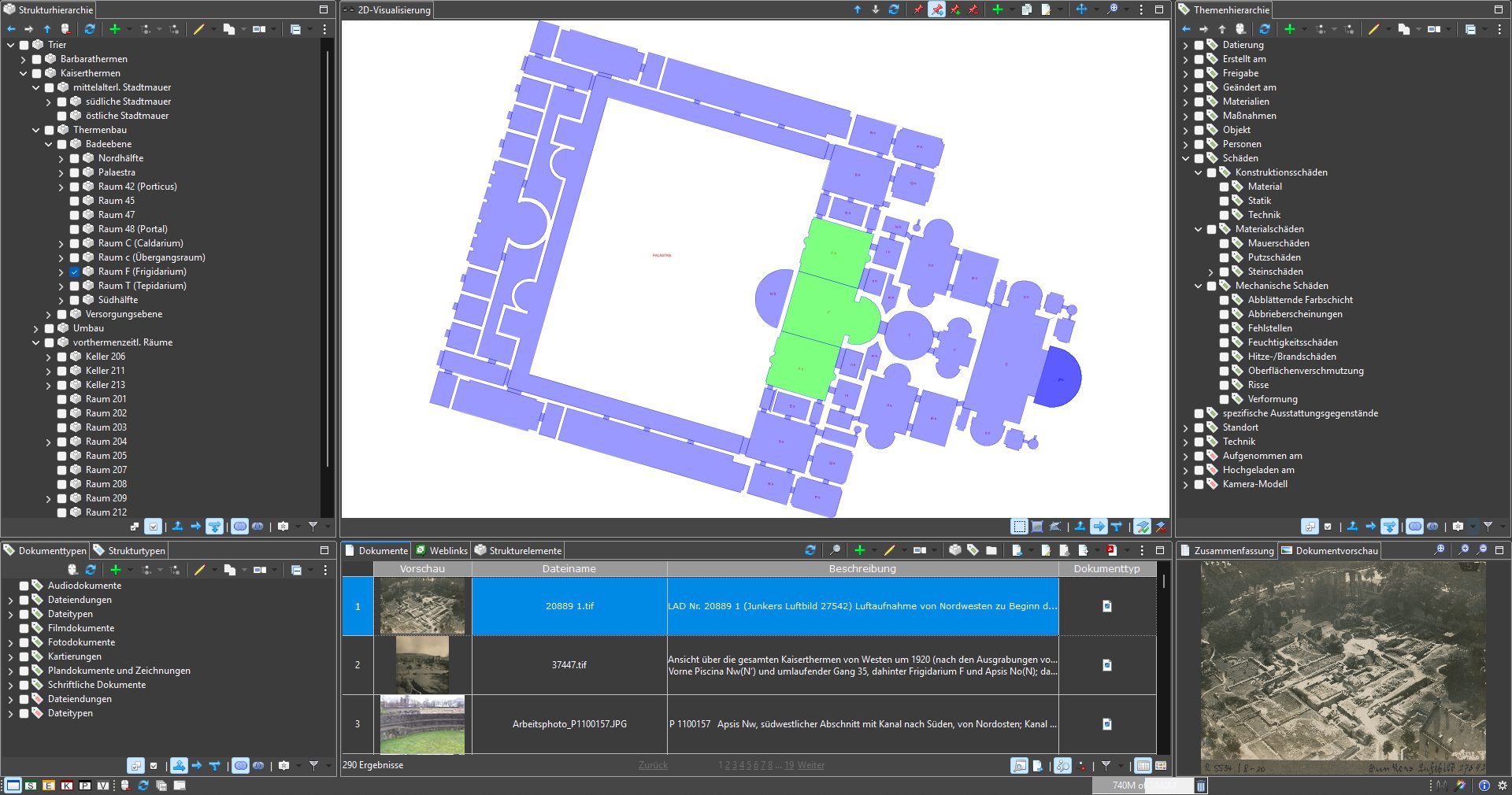Expand the Steinschäden subtree

pos(1211,272)
